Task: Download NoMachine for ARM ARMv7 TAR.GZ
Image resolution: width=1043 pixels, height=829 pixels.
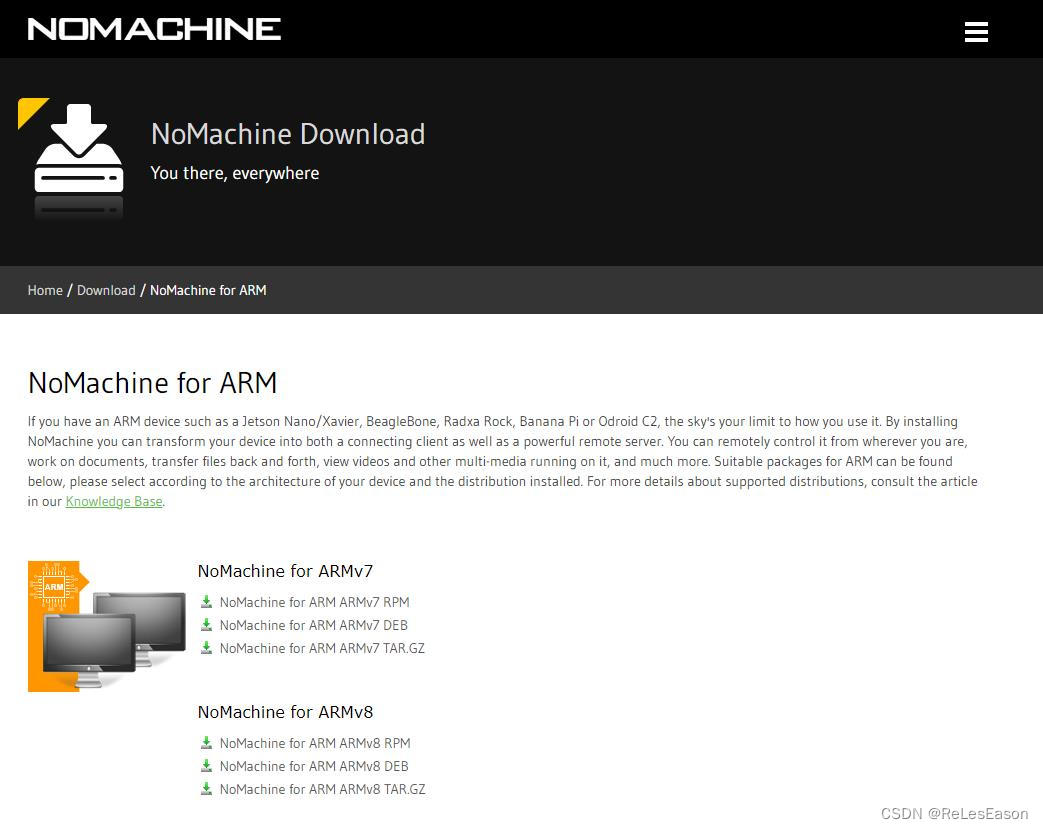Action: pyautogui.click(x=322, y=648)
